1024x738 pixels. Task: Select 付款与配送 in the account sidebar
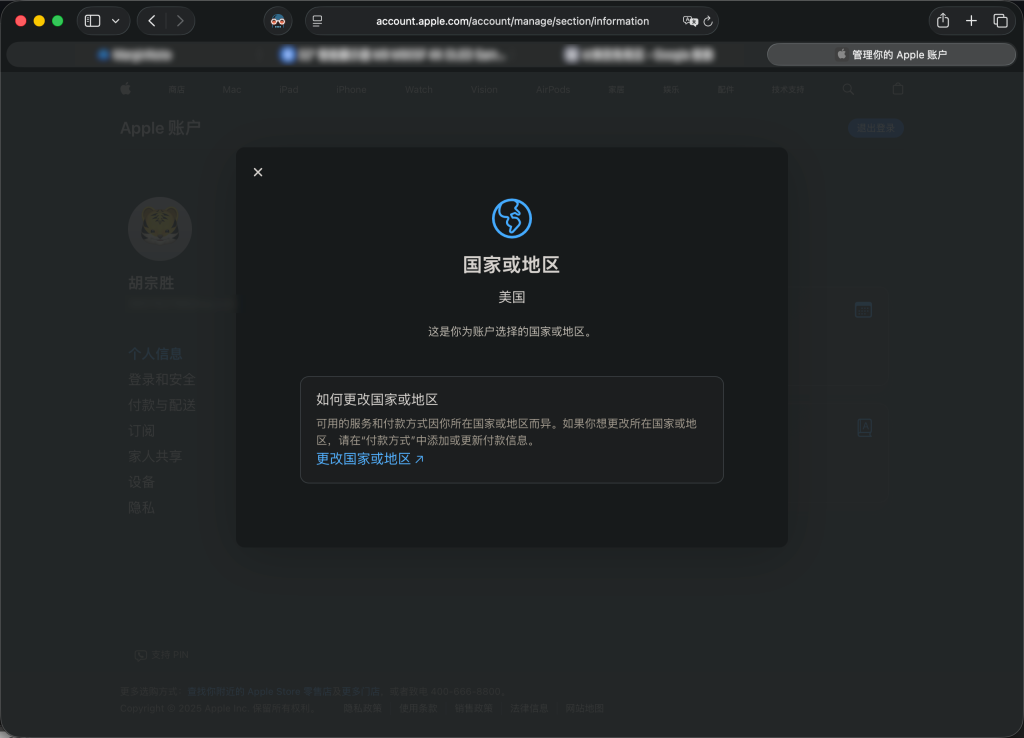tap(160, 405)
